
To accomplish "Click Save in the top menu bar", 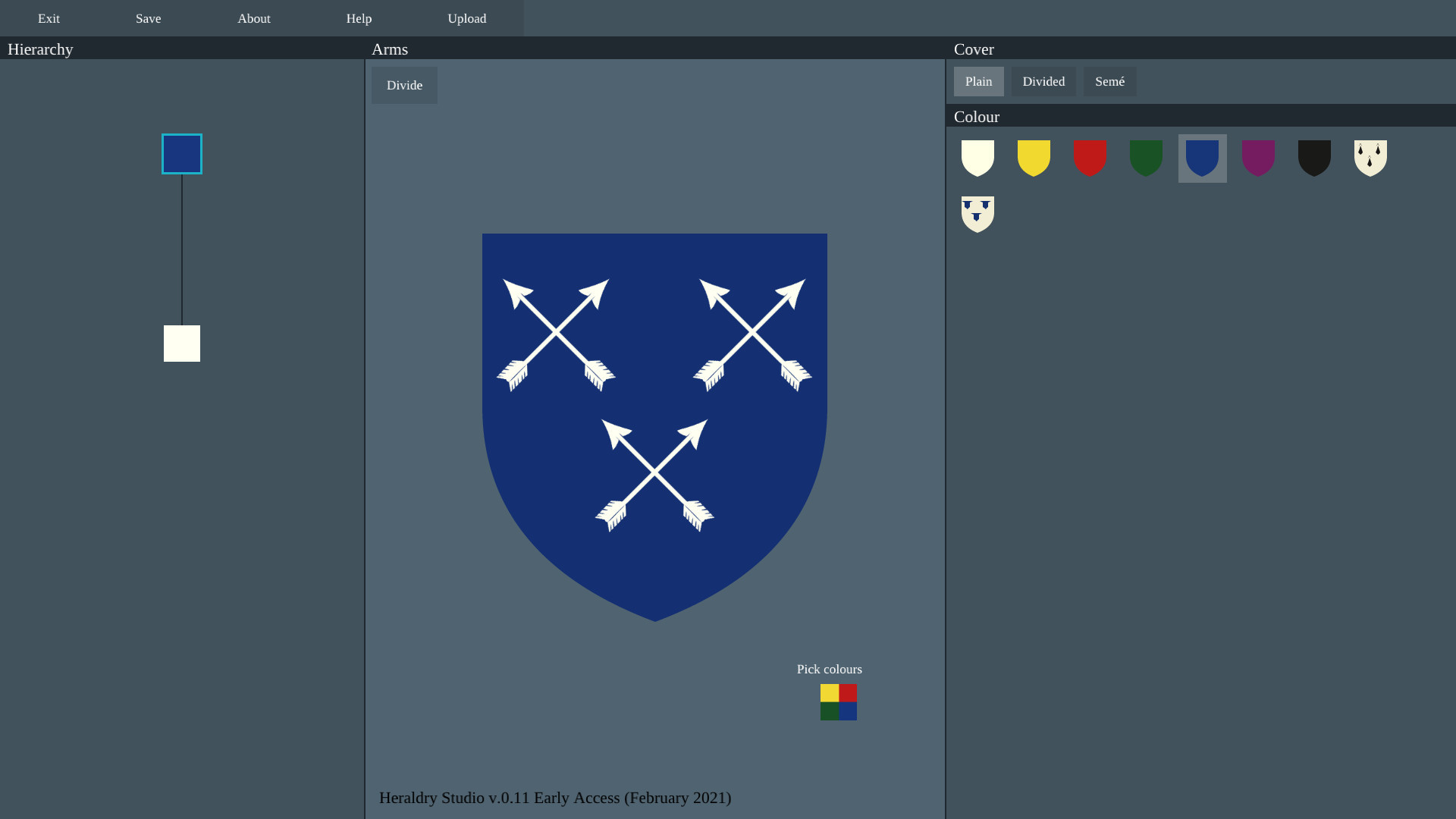I will click(x=148, y=18).
